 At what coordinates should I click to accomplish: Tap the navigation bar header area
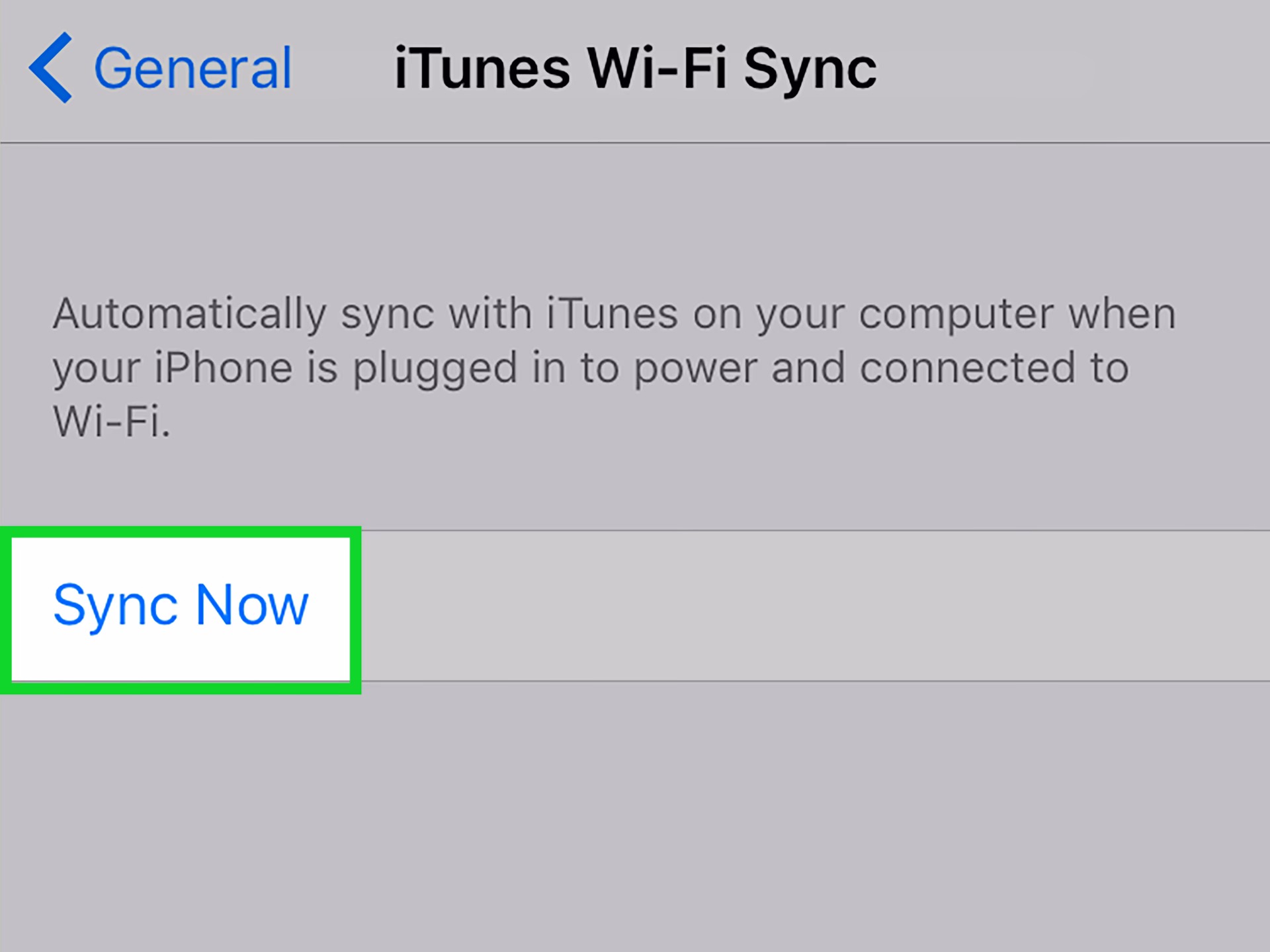click(635, 69)
